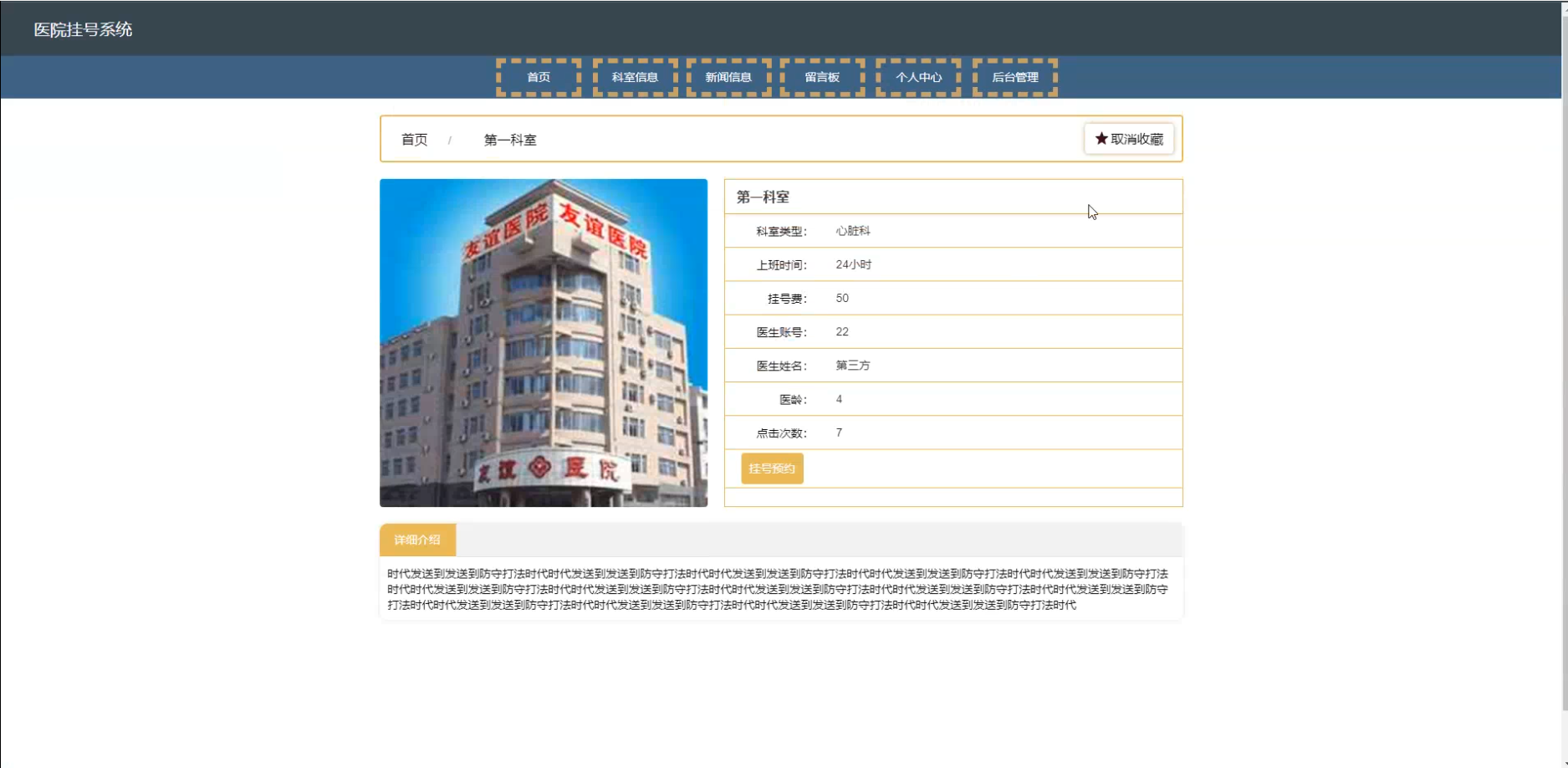Click the 医院挂号系统 site title
The height and width of the screenshot is (768, 1568).
[83, 29]
